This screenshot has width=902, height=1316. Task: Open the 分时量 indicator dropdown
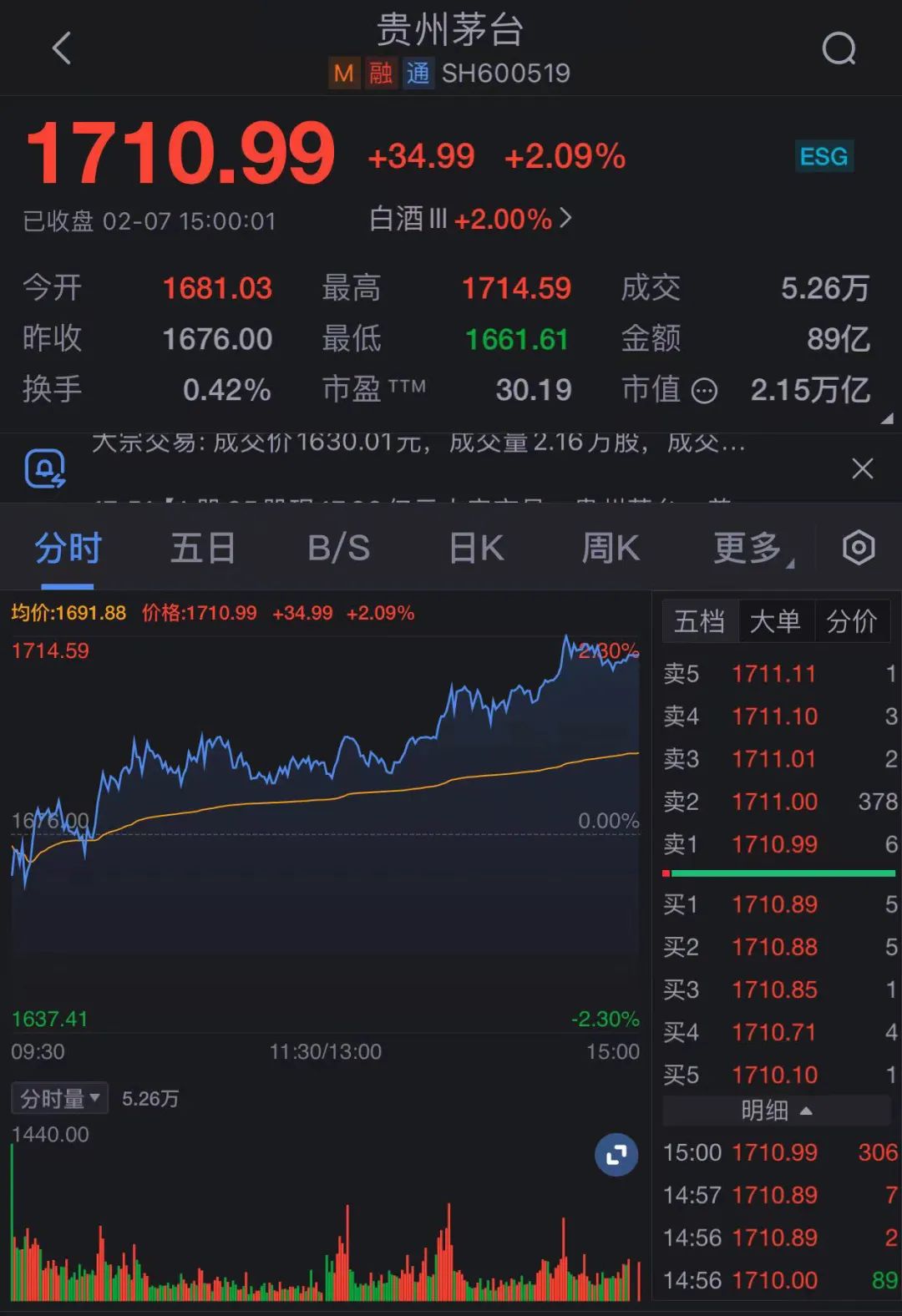click(x=59, y=1098)
